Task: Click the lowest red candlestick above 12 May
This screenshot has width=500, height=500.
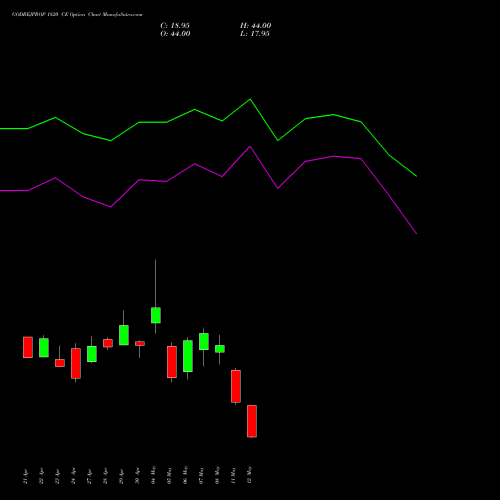Action: pos(252,421)
